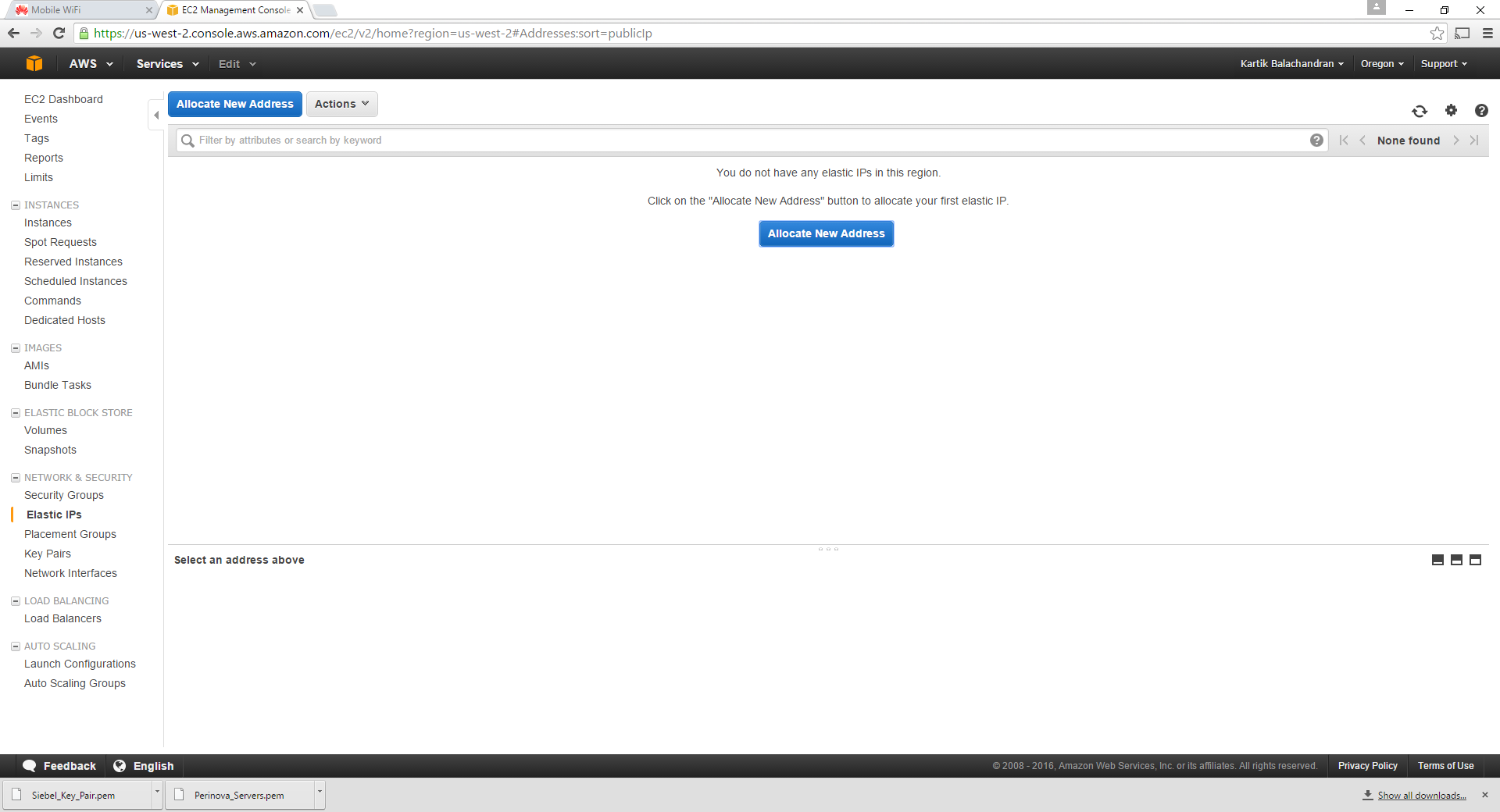The height and width of the screenshot is (812, 1500).
Task: Collapse the ELASTIC BLOCK STORE section
Action: tap(15, 413)
